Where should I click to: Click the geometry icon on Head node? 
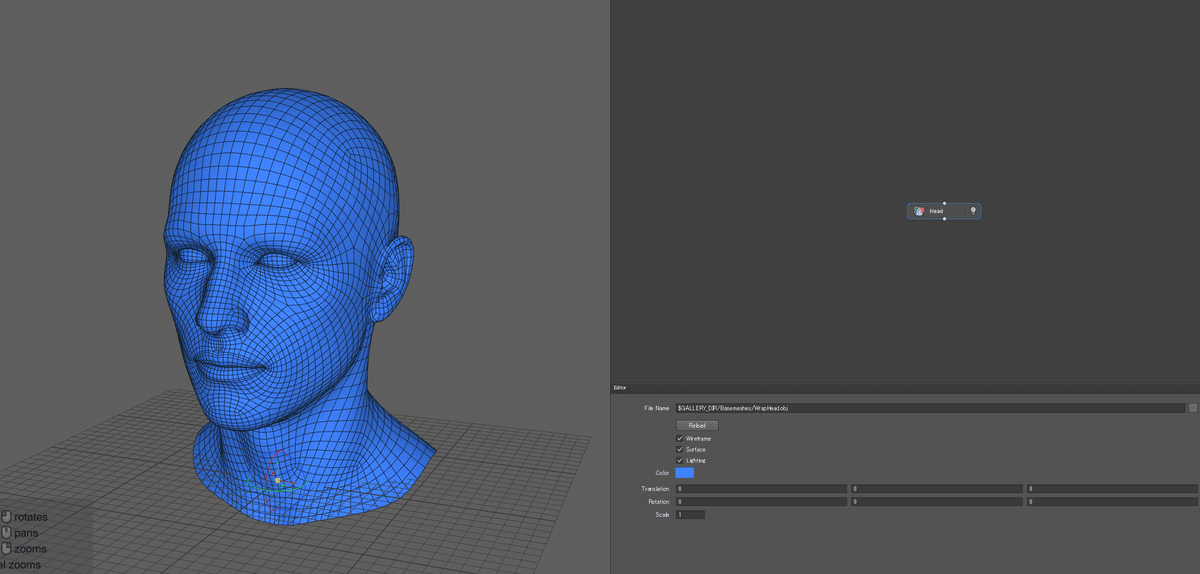point(919,212)
